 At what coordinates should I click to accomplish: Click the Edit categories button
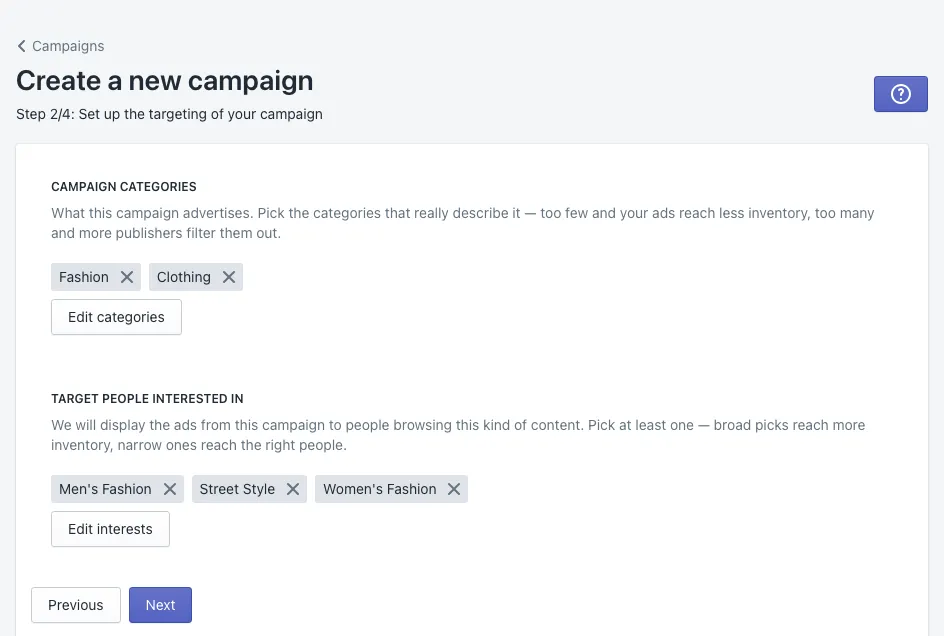(x=116, y=317)
